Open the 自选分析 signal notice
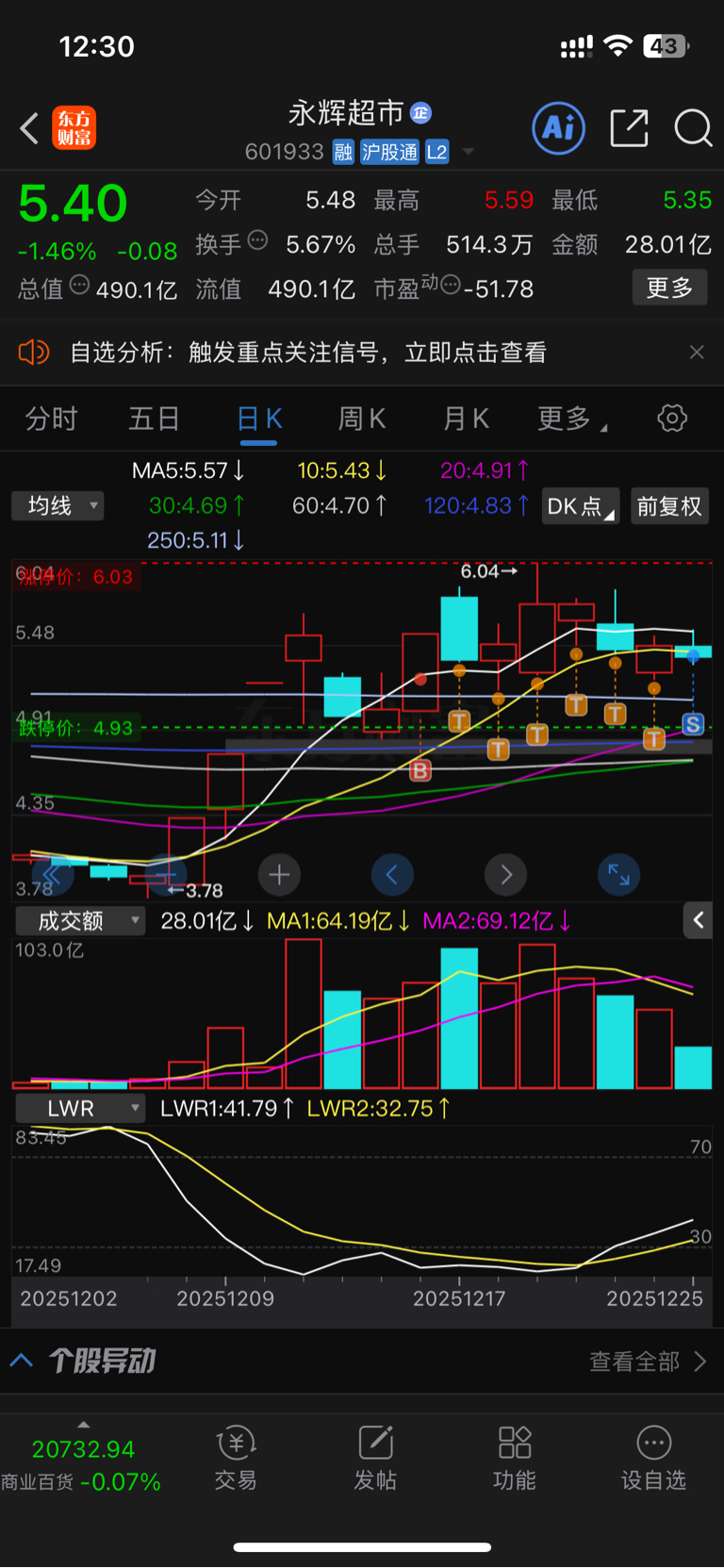The height and width of the screenshot is (1568, 724). (308, 353)
